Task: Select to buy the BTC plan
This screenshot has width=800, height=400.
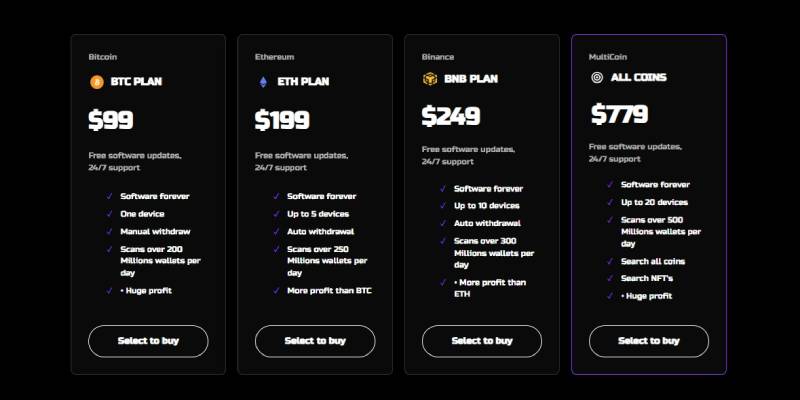Action: click(148, 341)
